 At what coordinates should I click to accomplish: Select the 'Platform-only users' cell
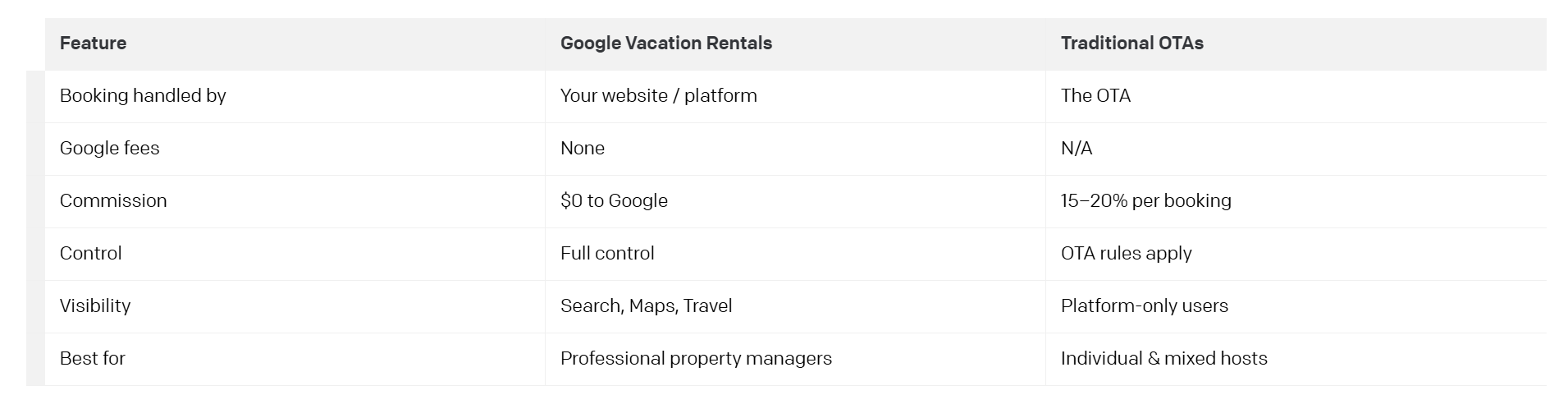(1144, 306)
